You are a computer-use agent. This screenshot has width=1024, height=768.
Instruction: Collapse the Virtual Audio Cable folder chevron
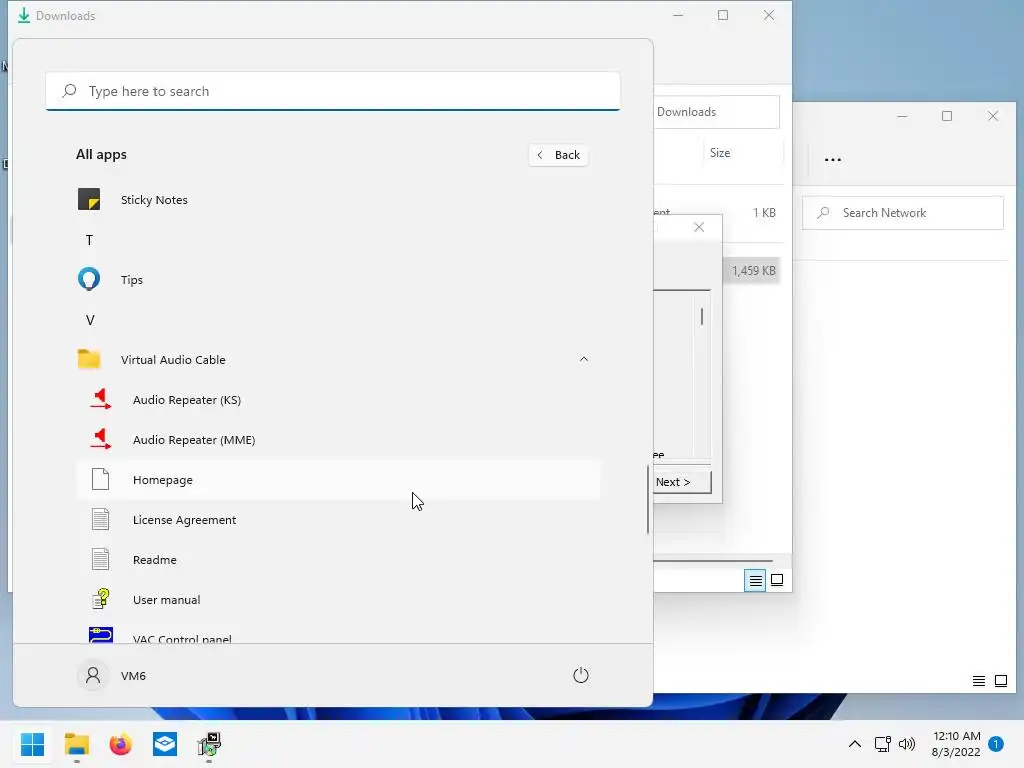[x=584, y=359]
